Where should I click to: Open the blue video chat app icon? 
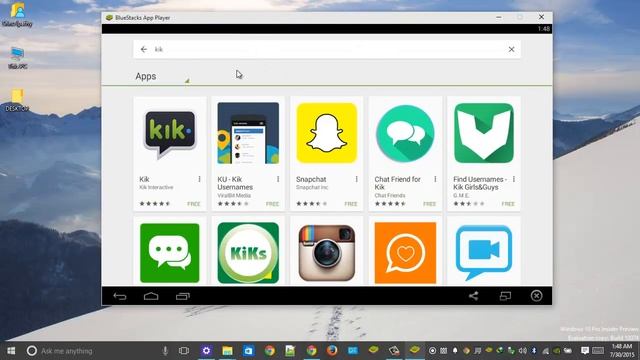(484, 252)
